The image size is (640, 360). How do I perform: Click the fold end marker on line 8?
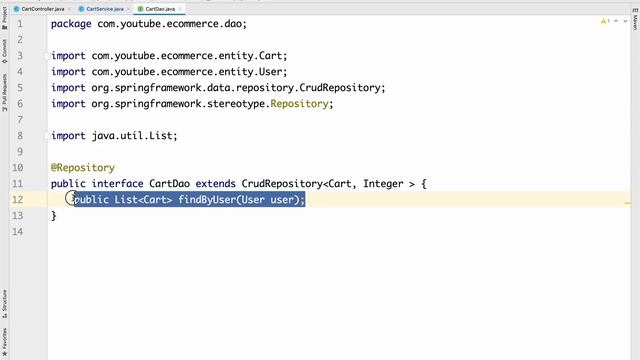pos(47,136)
